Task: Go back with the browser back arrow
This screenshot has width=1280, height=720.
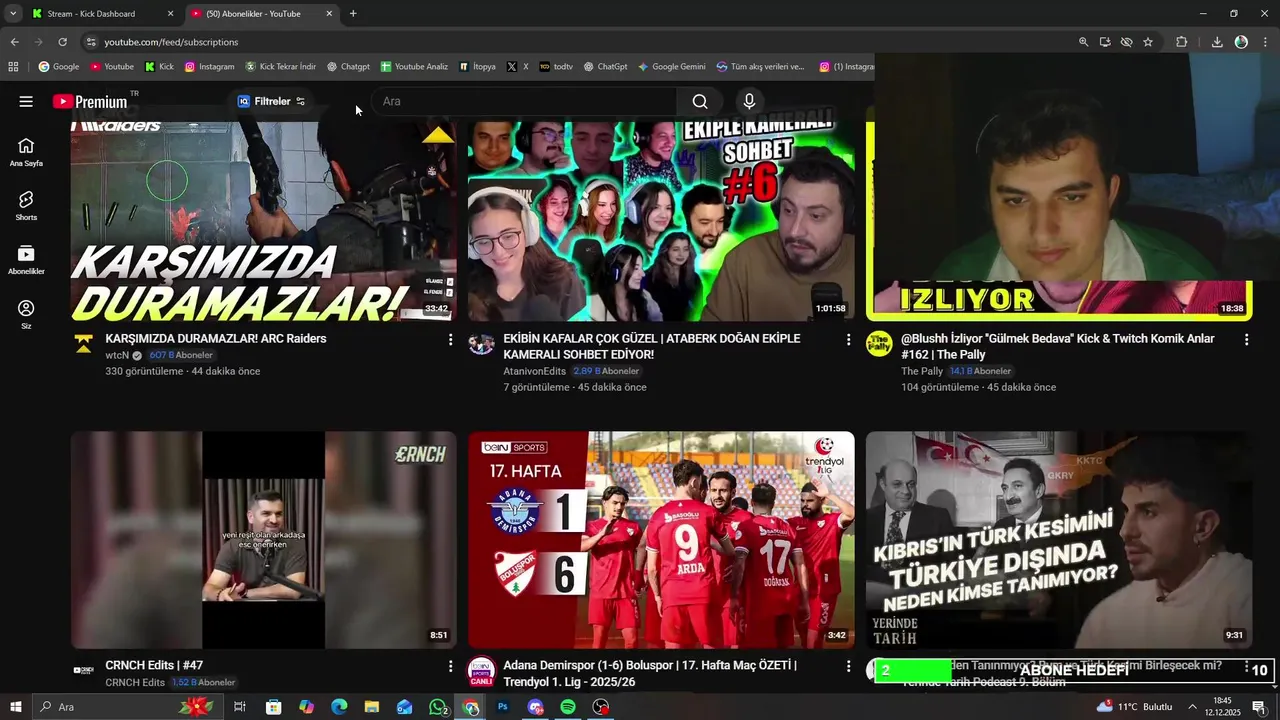Action: click(14, 42)
